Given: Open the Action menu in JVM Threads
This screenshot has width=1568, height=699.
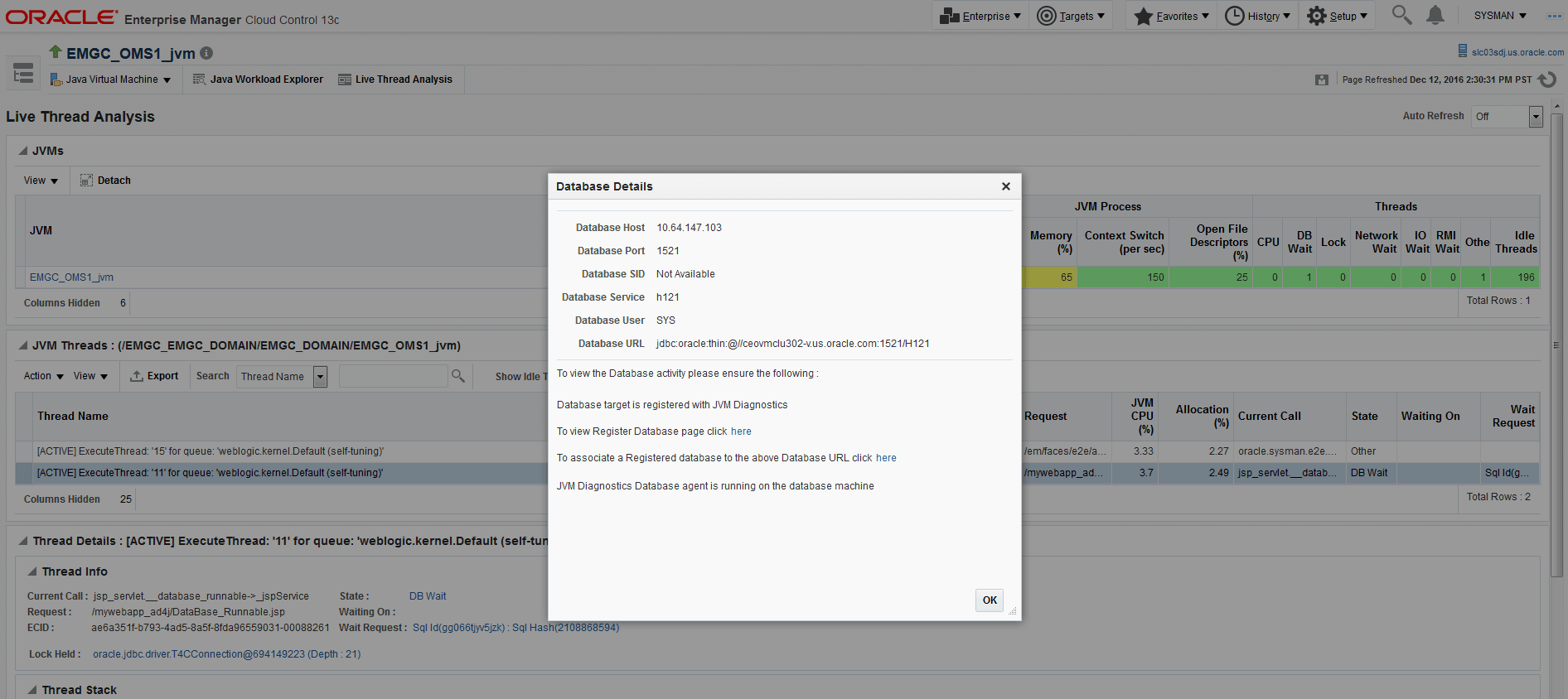Looking at the screenshot, I should [43, 376].
